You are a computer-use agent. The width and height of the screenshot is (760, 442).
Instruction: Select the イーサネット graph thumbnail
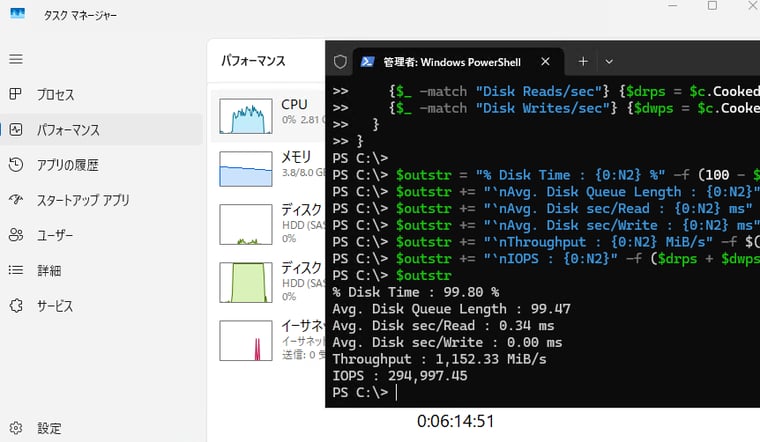(x=246, y=341)
